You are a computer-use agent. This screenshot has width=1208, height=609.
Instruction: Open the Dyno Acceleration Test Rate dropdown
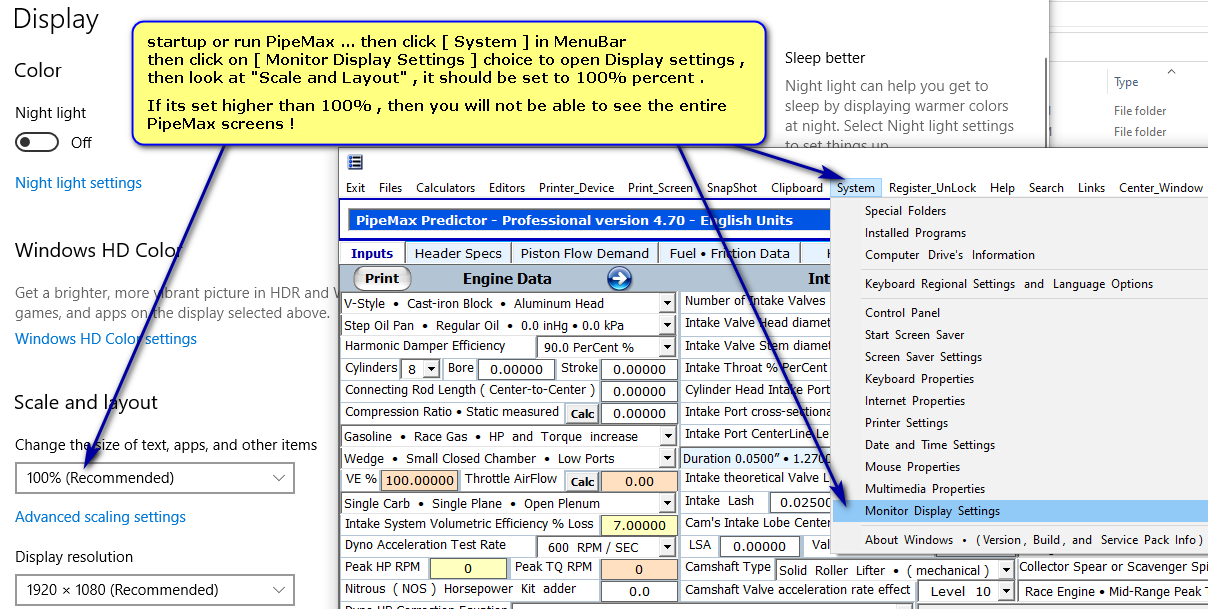(667, 548)
